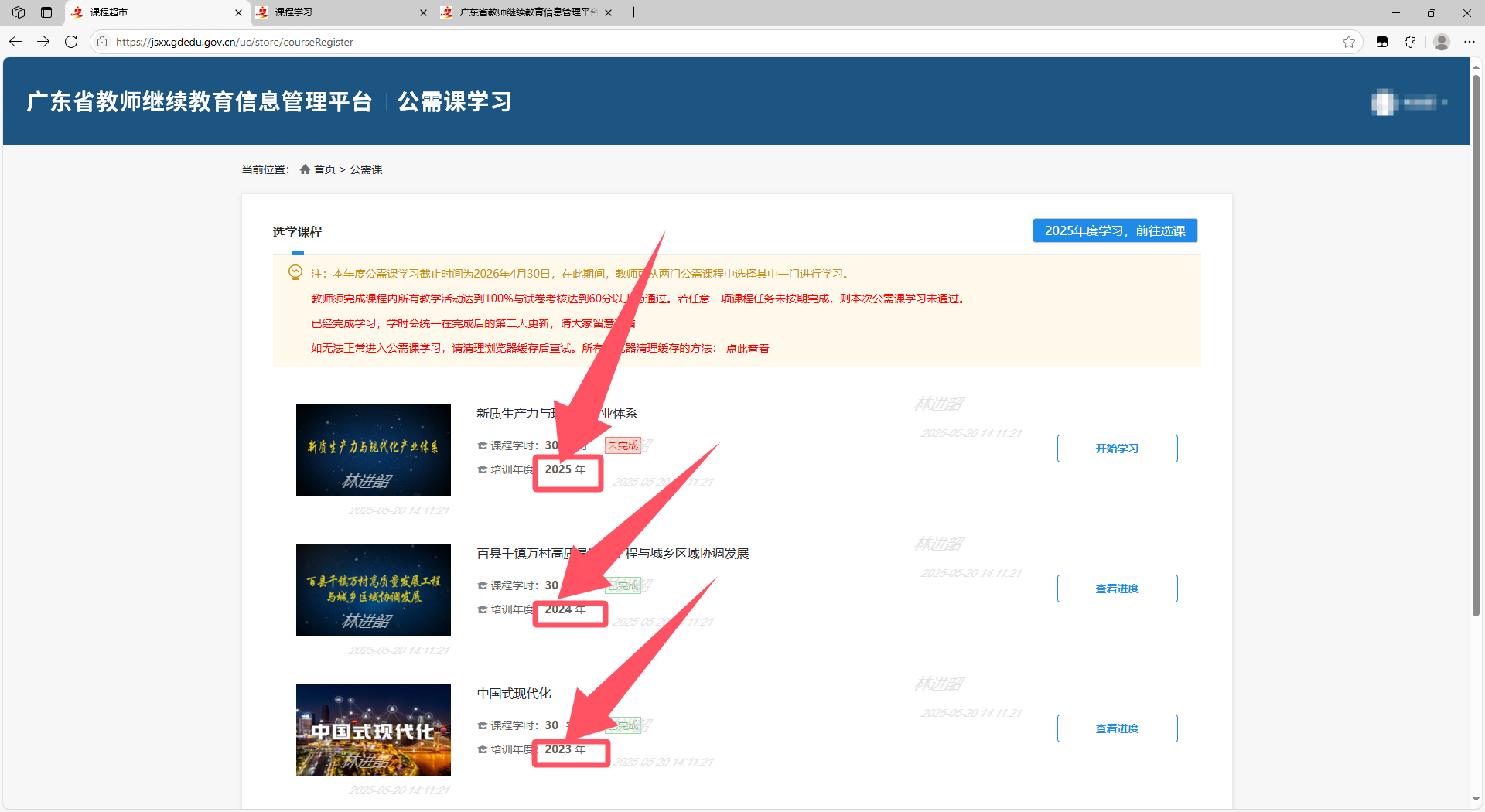Click the 培训年度 icon of the 2024 course
Screen dimensions: 1485x812
[x=482, y=610]
